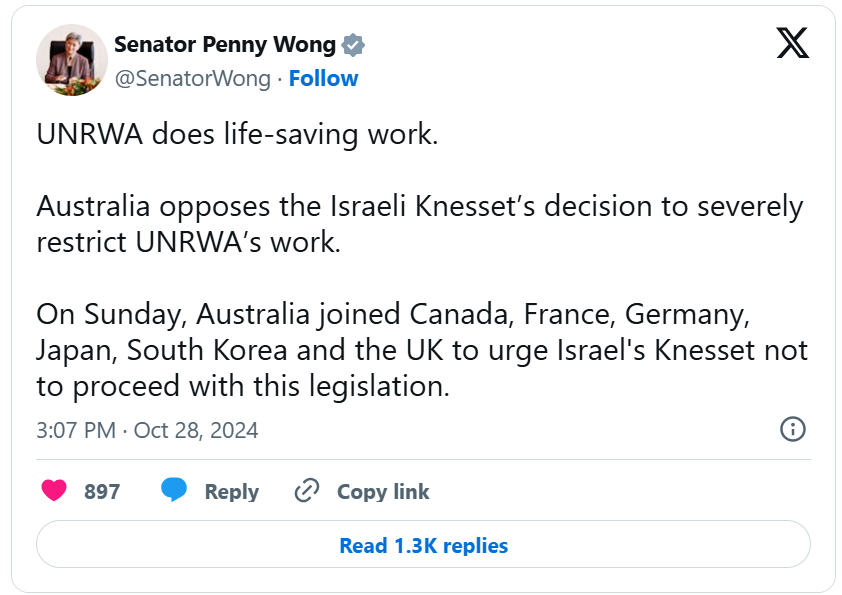Open the 3:07 PM Oct 28, 2024 timestamp
Image resolution: width=842 pixels, height=595 pixels.
click(x=147, y=430)
